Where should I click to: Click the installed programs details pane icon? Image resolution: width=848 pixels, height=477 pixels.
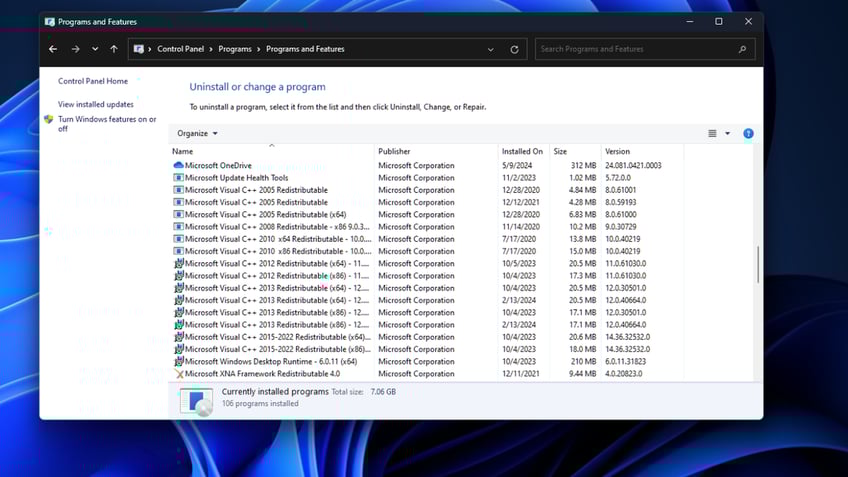[196, 401]
